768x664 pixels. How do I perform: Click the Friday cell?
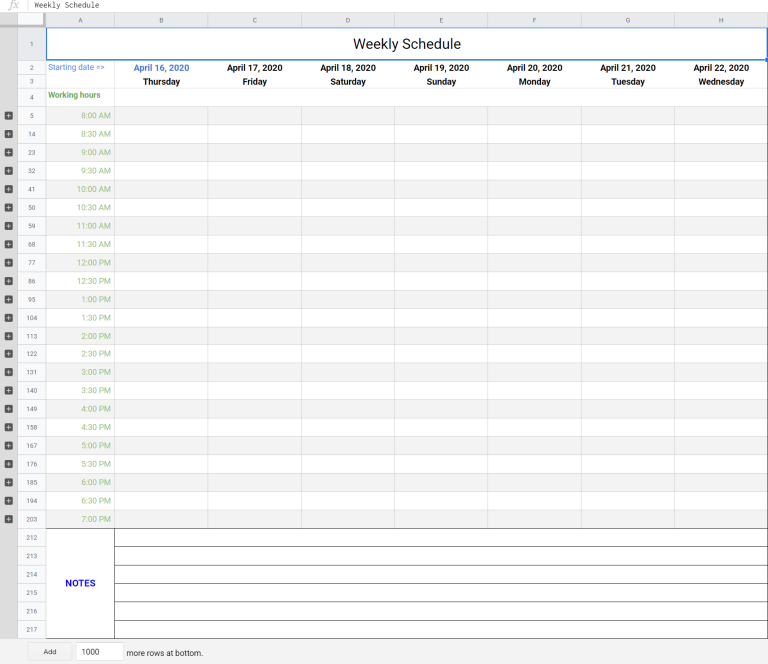[x=255, y=82]
